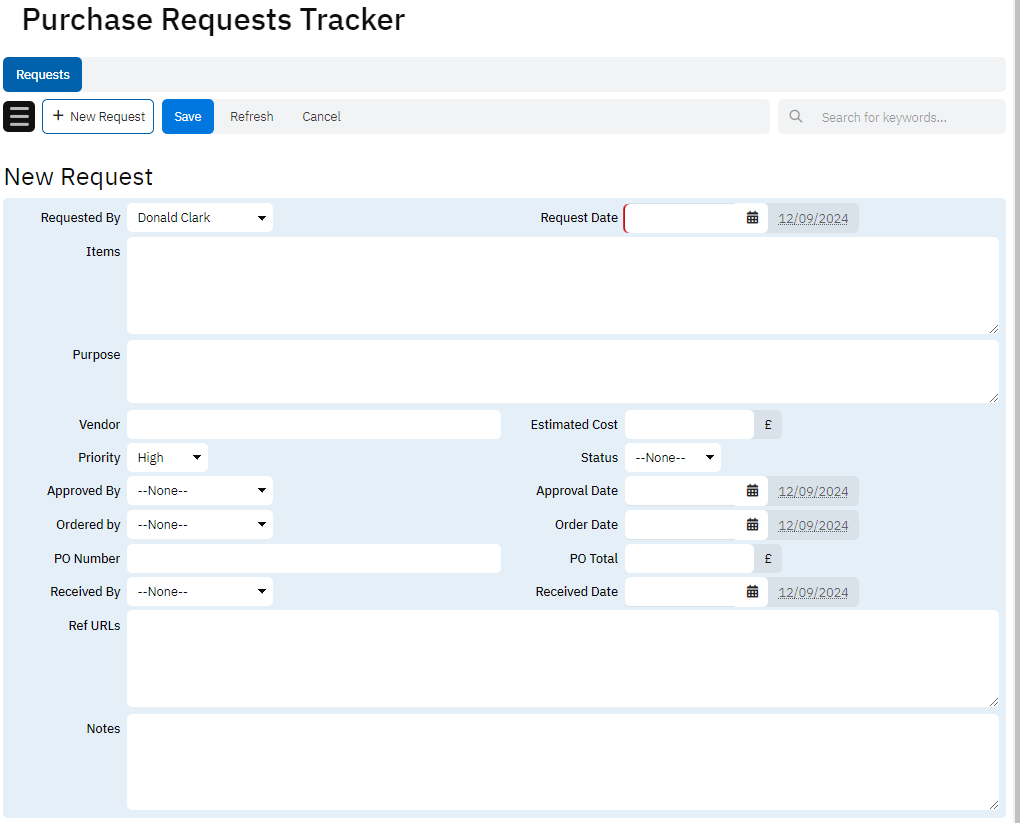Expand the Ordered by dropdown
Screen dimensions: 1020x823
(200, 525)
